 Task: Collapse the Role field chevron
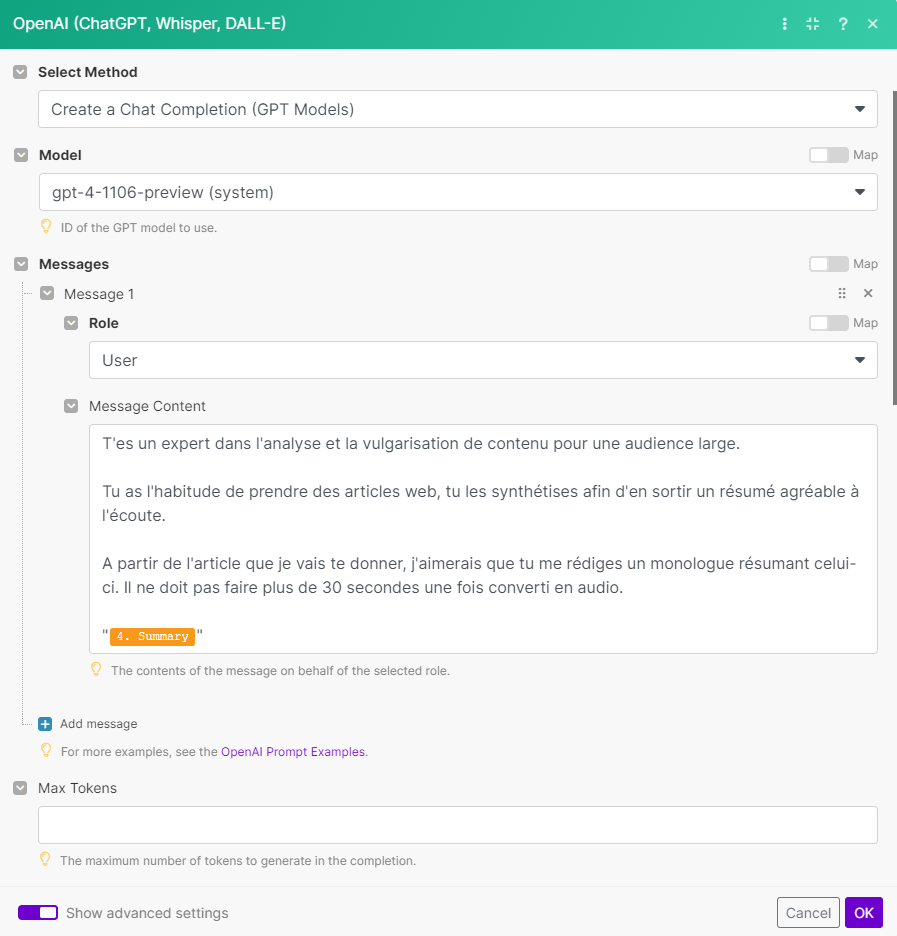tap(71, 323)
